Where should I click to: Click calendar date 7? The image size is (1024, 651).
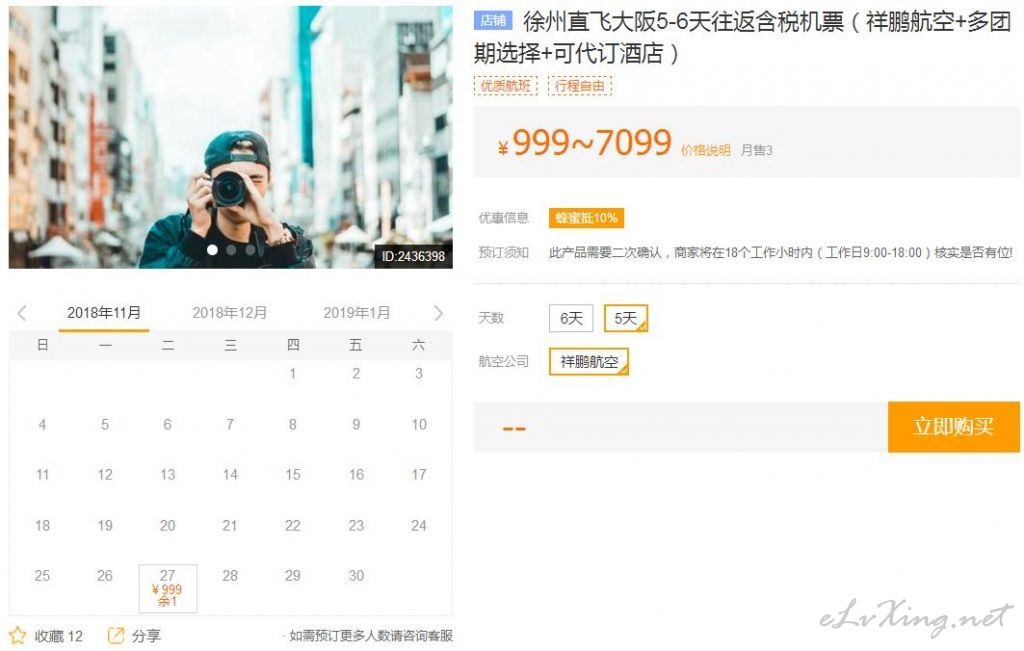click(x=230, y=424)
